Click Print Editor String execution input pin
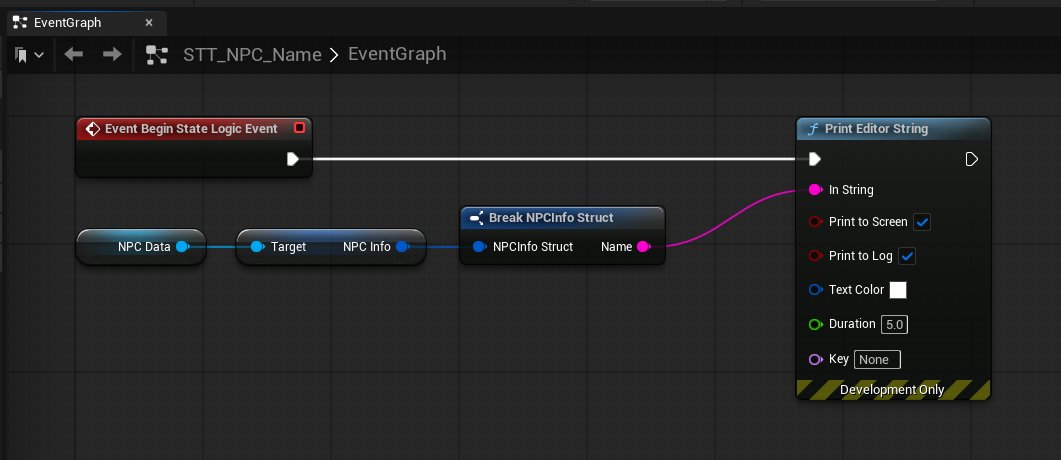This screenshot has width=1061, height=460. point(815,159)
